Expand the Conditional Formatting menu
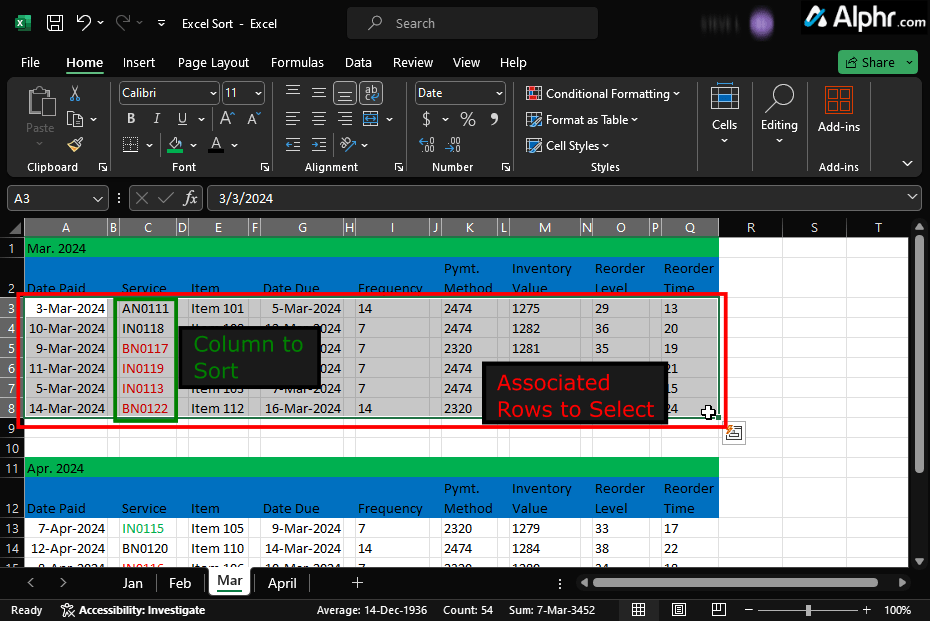 click(x=603, y=94)
